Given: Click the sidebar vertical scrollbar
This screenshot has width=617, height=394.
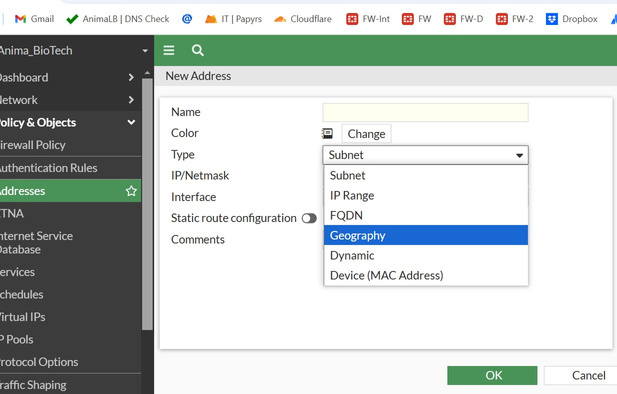Looking at the screenshot, I should pos(147,204).
